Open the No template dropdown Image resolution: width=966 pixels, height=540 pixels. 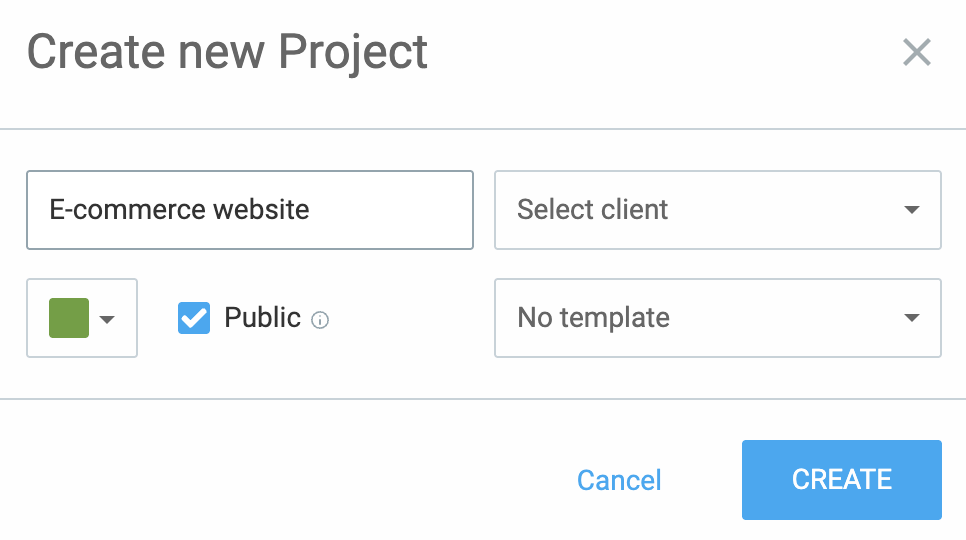pyautogui.click(x=717, y=318)
